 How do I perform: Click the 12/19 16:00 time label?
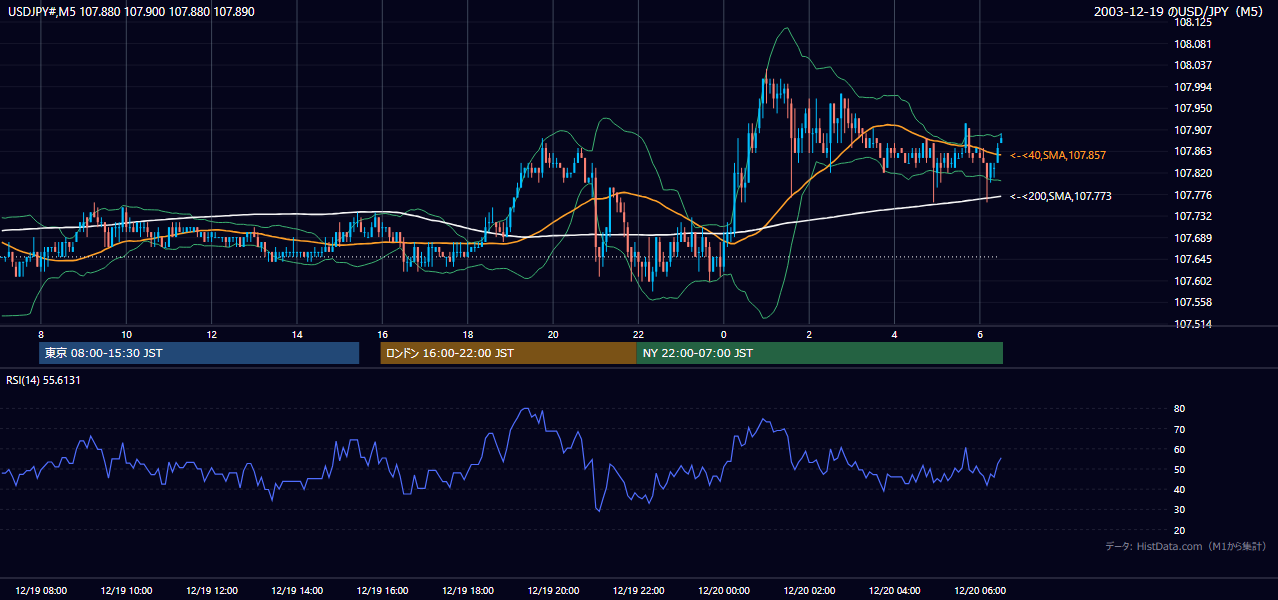pos(383,591)
